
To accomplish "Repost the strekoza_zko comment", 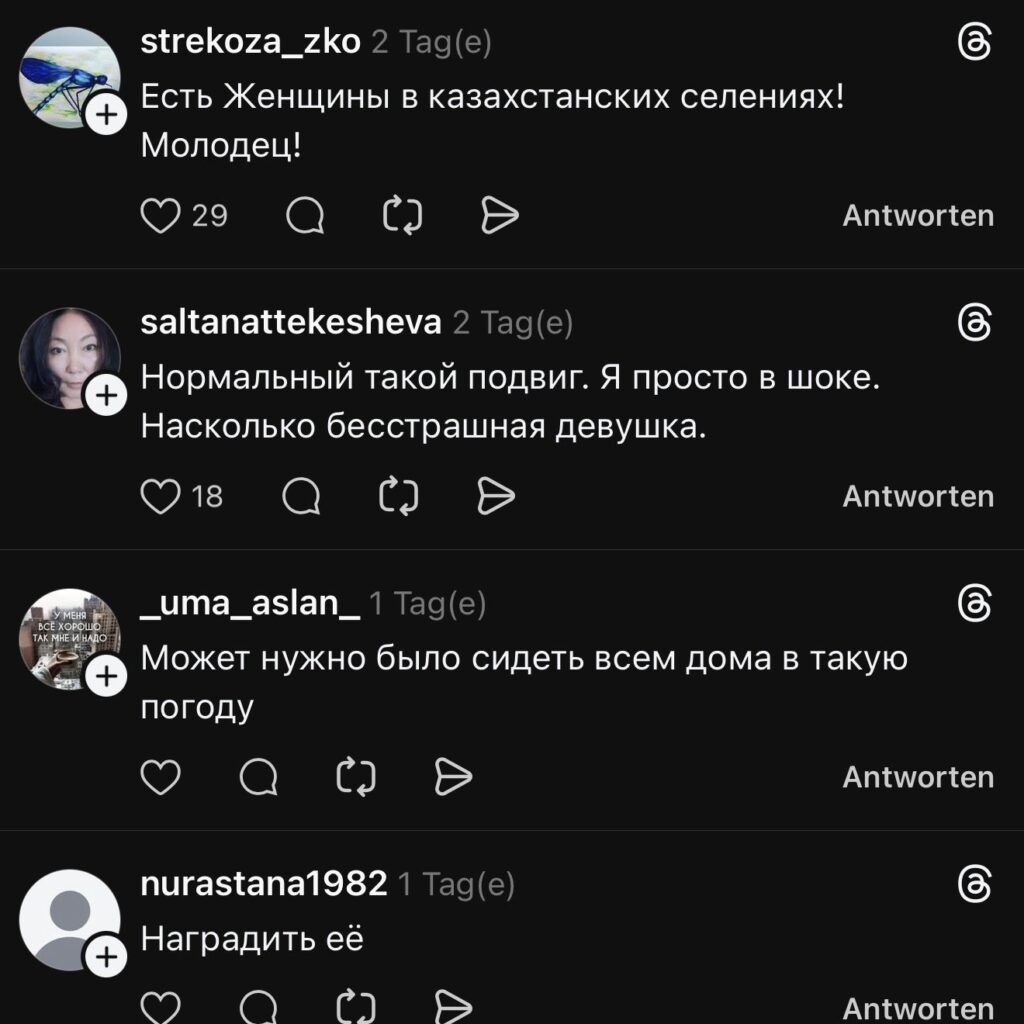I will pos(402,216).
